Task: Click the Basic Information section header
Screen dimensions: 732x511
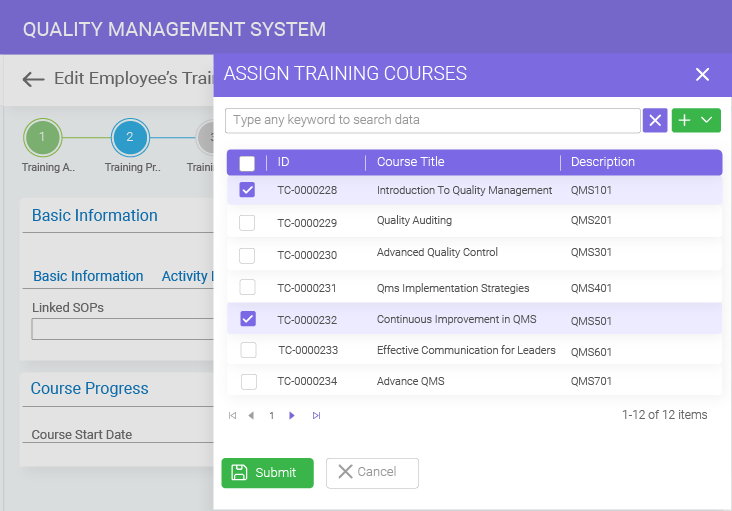Action: (x=95, y=215)
